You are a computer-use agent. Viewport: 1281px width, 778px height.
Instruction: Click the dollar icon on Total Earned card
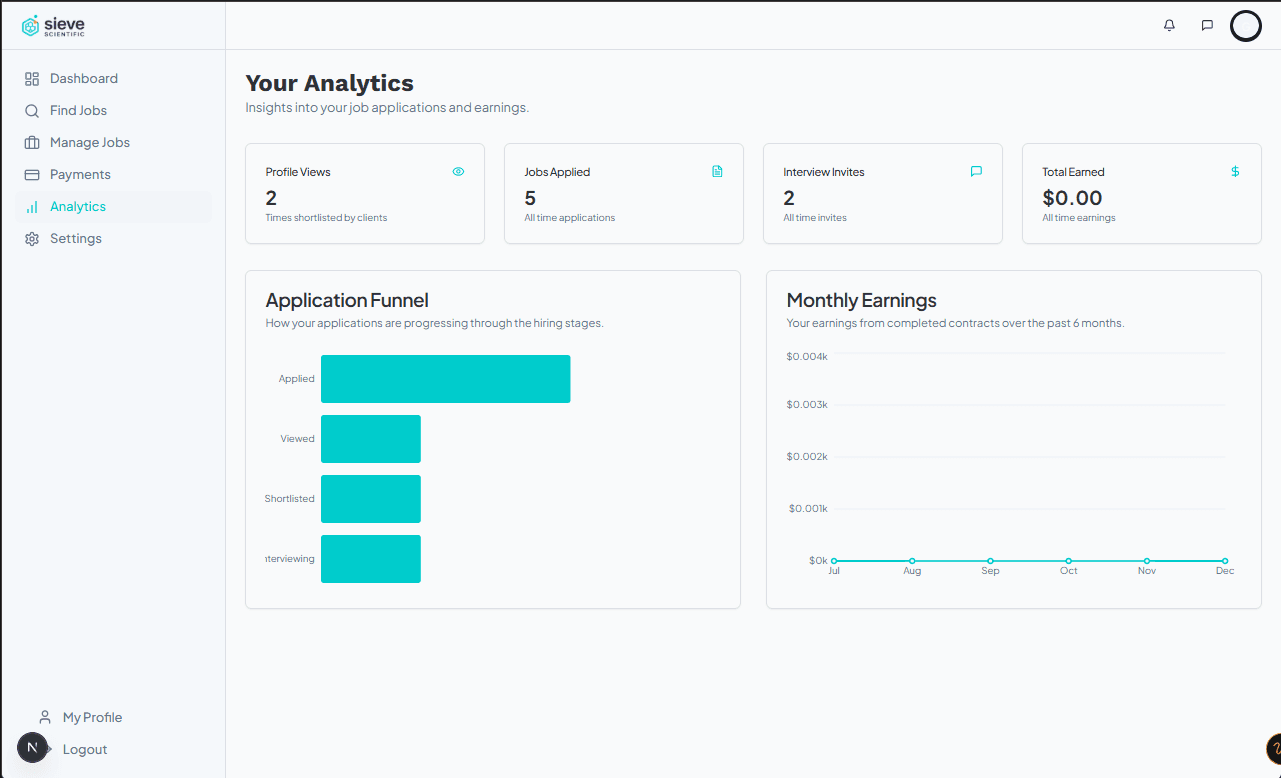1235,171
